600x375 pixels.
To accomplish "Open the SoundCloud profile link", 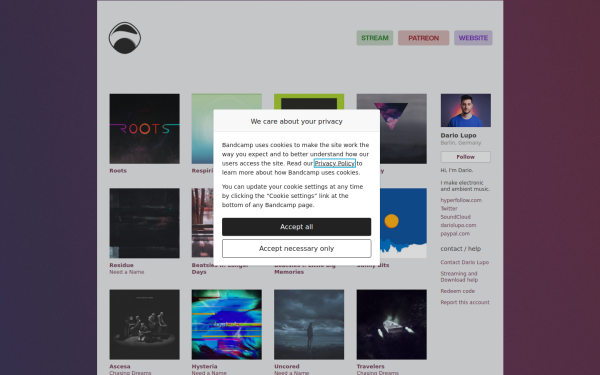I will point(455,217).
